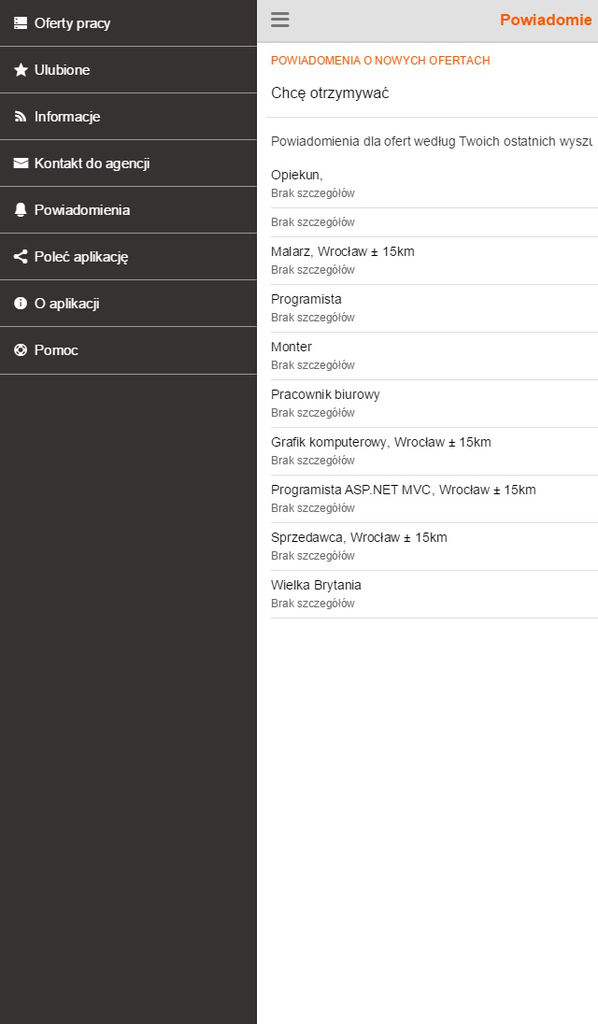Click the Informacje RSS feed icon
The image size is (598, 1024).
pyautogui.click(x=20, y=116)
